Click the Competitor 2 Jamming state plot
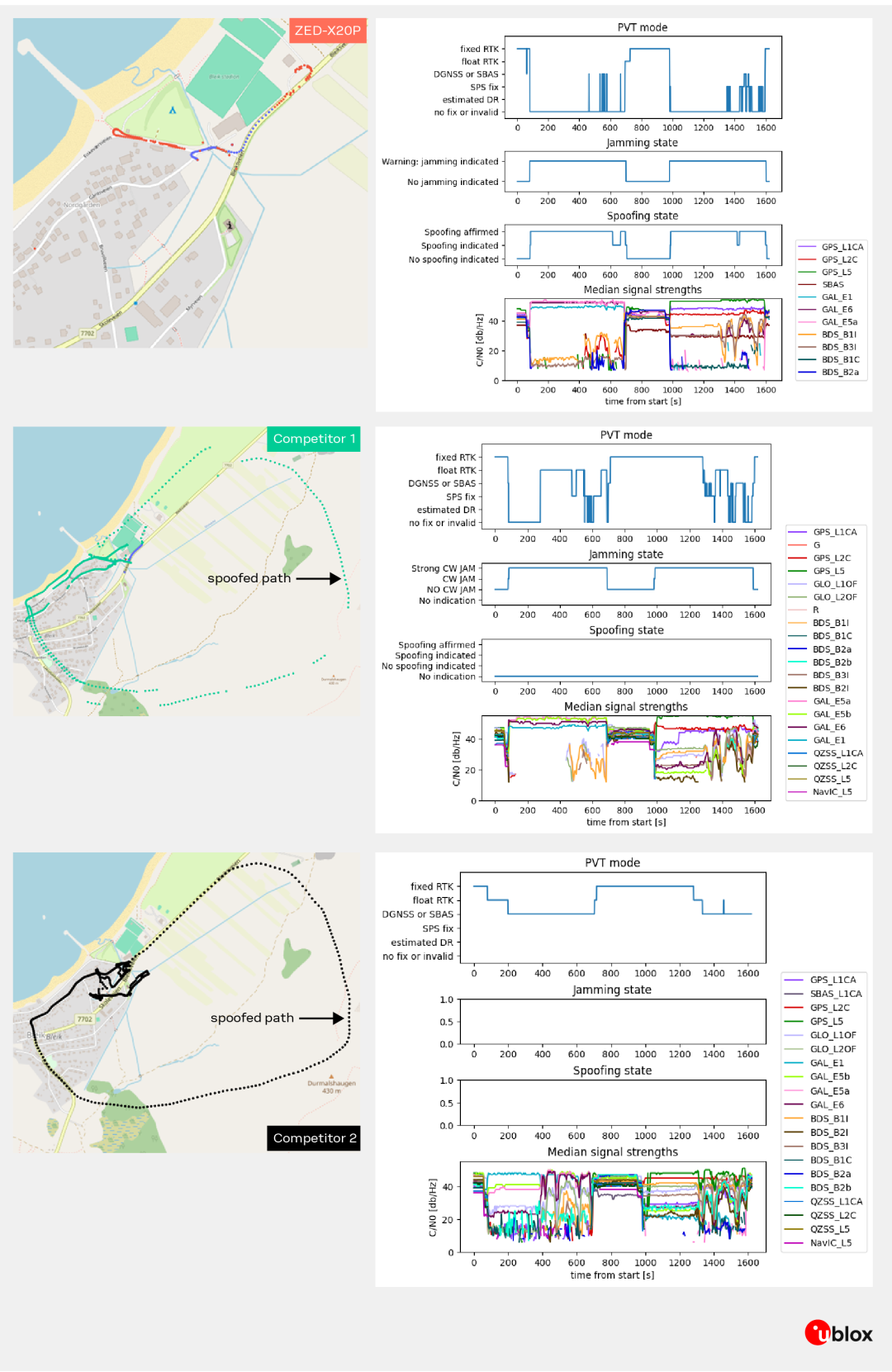 [613, 1022]
